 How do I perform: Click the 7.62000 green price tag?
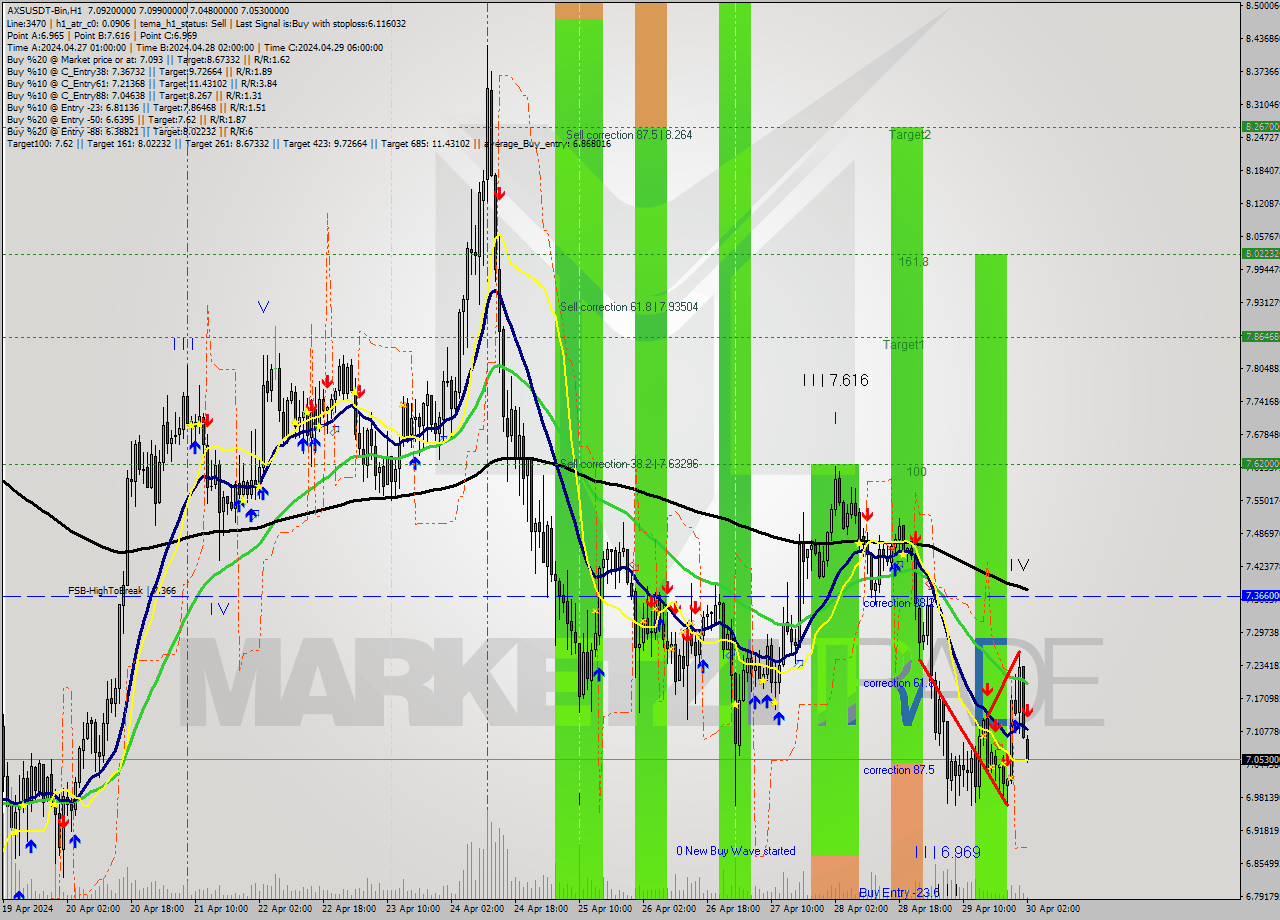(x=1260, y=464)
